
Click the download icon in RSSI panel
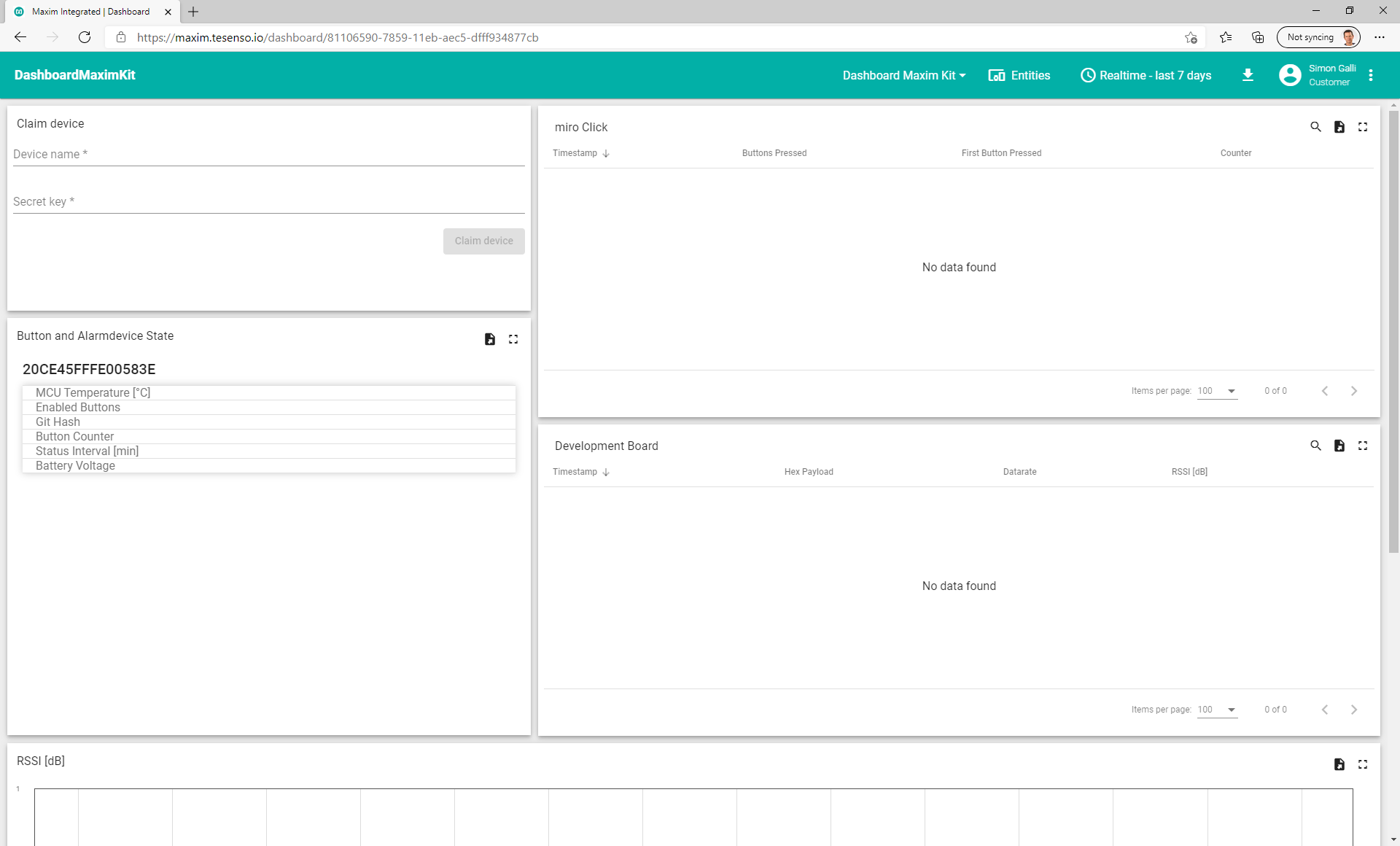click(1340, 764)
